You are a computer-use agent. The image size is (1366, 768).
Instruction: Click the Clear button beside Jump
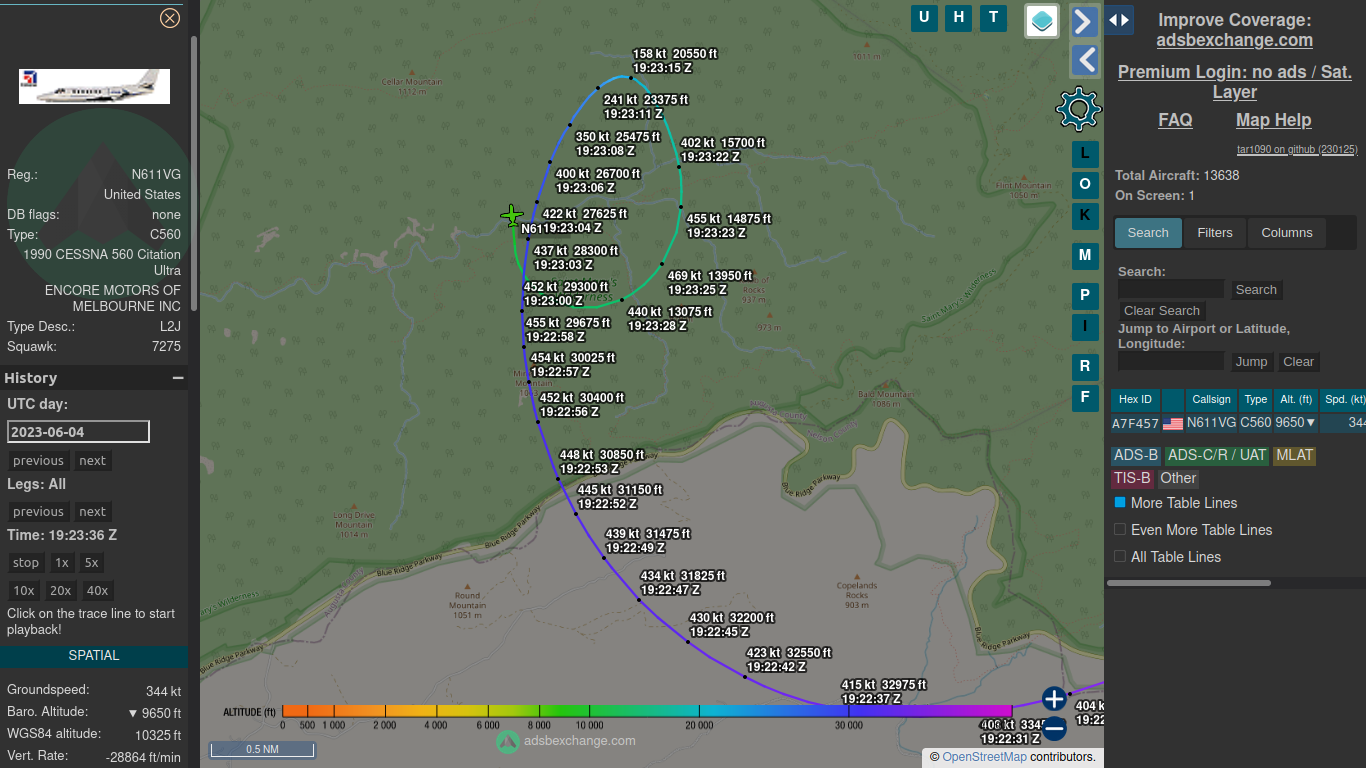click(1299, 362)
